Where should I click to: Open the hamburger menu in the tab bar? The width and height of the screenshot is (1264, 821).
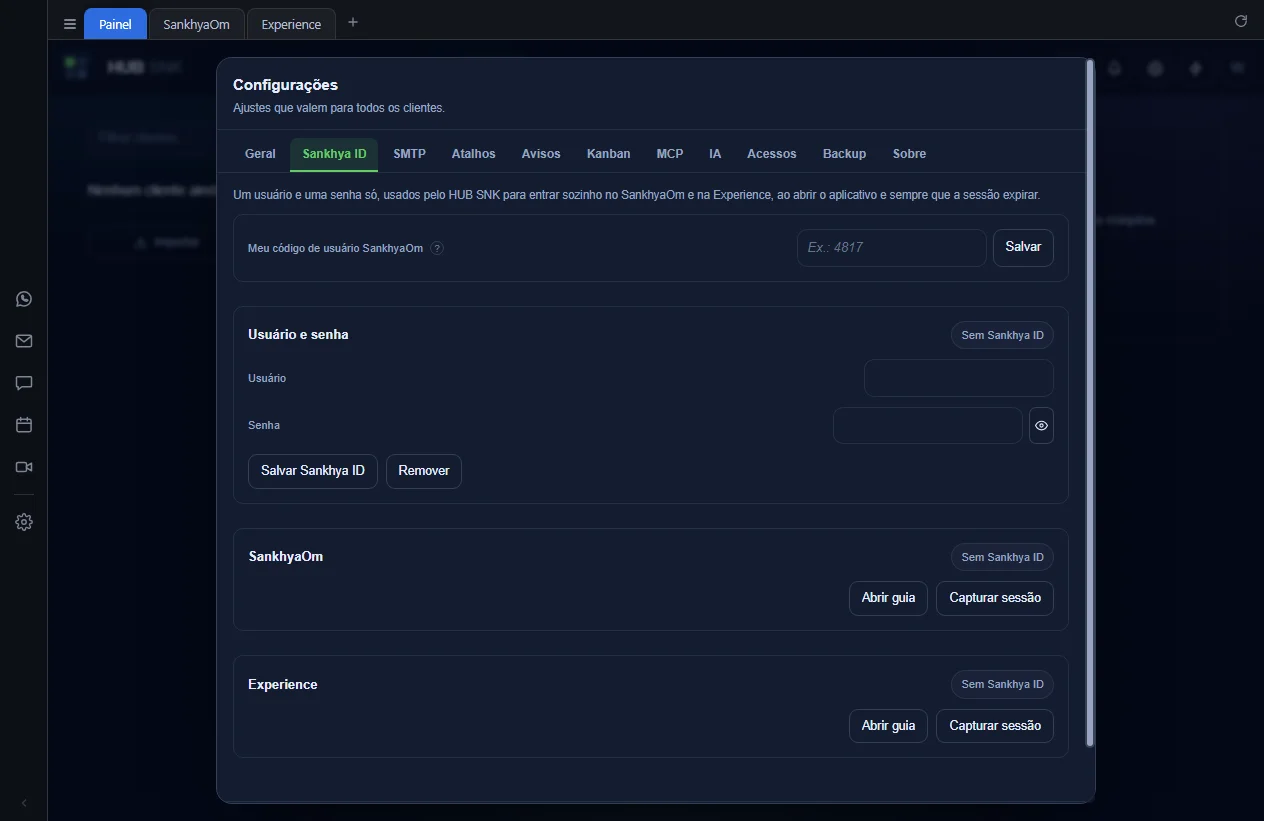pos(70,24)
